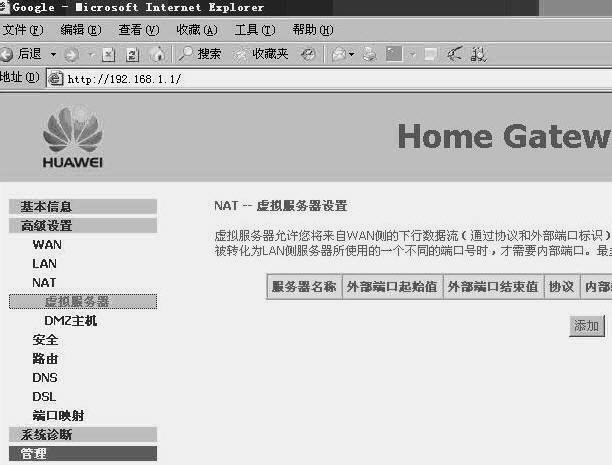Go to the Home page icon
This screenshot has width=612, height=465.
point(158,54)
